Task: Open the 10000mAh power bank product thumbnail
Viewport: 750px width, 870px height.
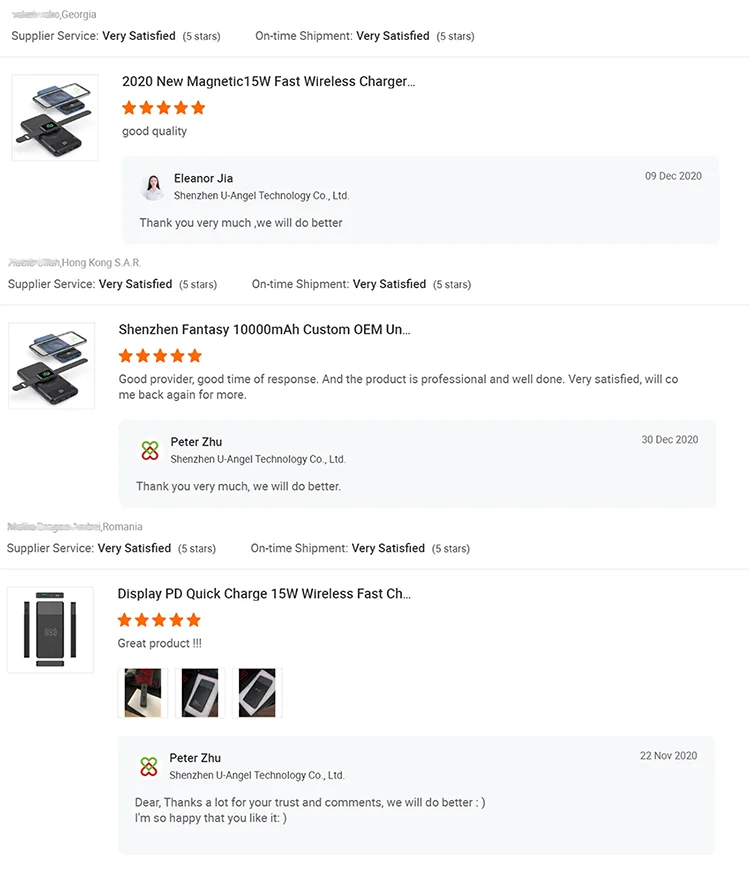Action: tap(53, 365)
